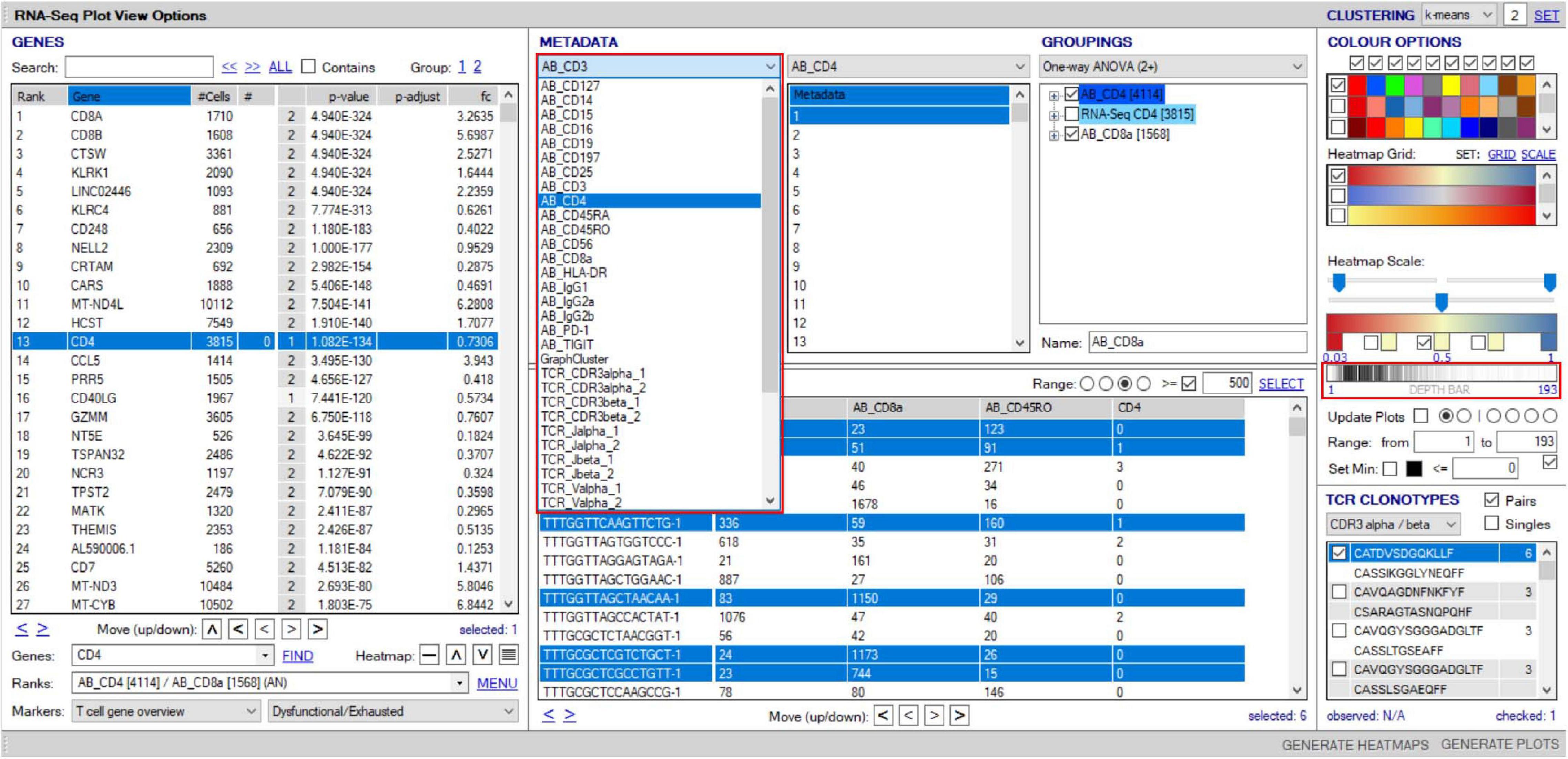Uncheck the TCR Pairs checkbox
Image resolution: width=1568 pixels, height=759 pixels.
pos(1491,500)
